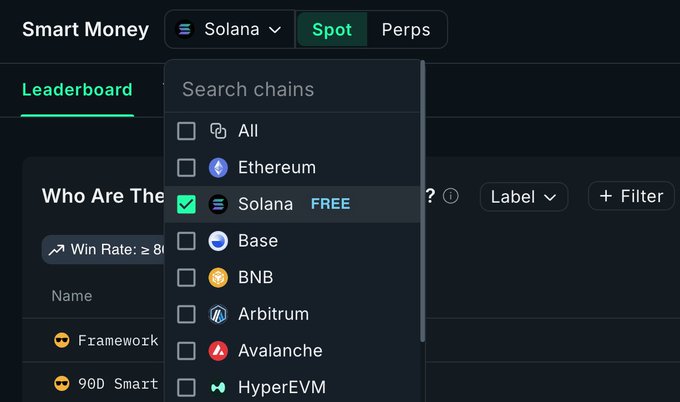680x402 pixels.
Task: Click the Base chain logo icon
Action: 218,241
